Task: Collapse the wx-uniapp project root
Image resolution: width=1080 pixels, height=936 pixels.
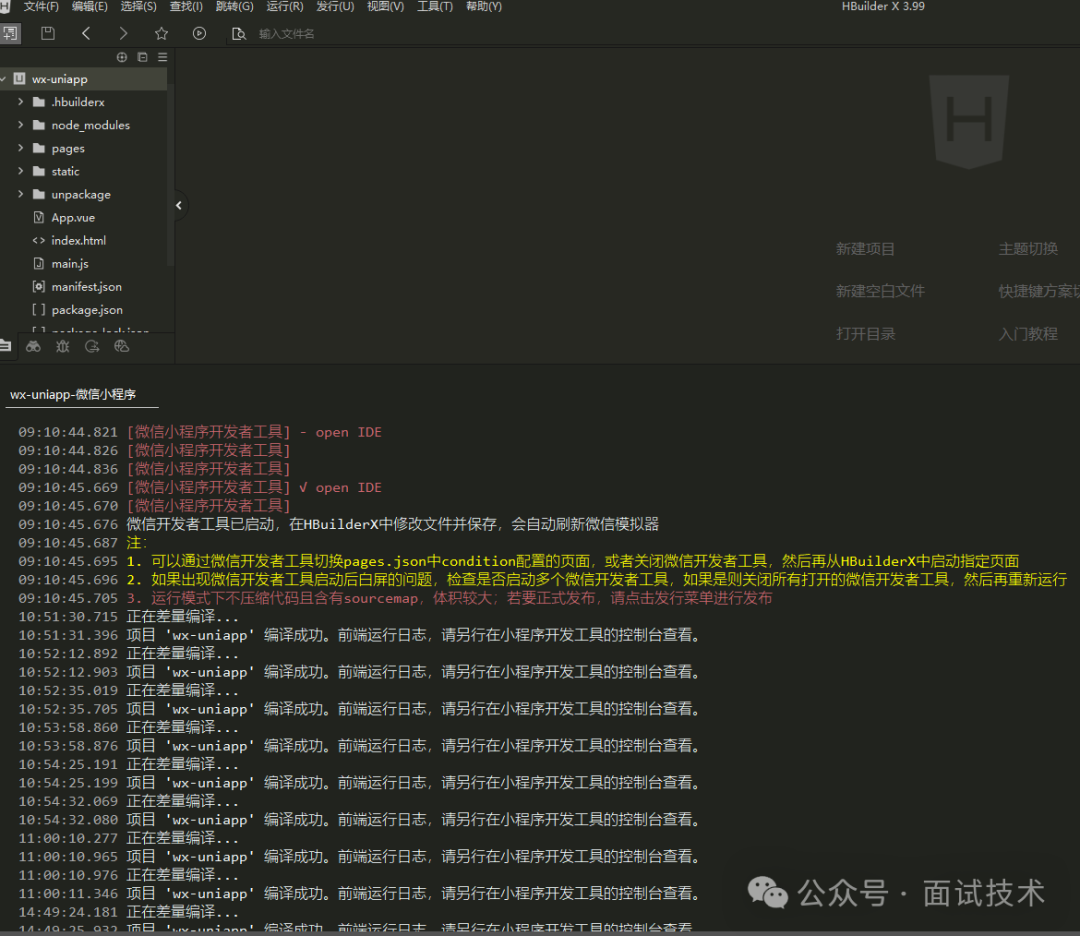Action: (3, 79)
